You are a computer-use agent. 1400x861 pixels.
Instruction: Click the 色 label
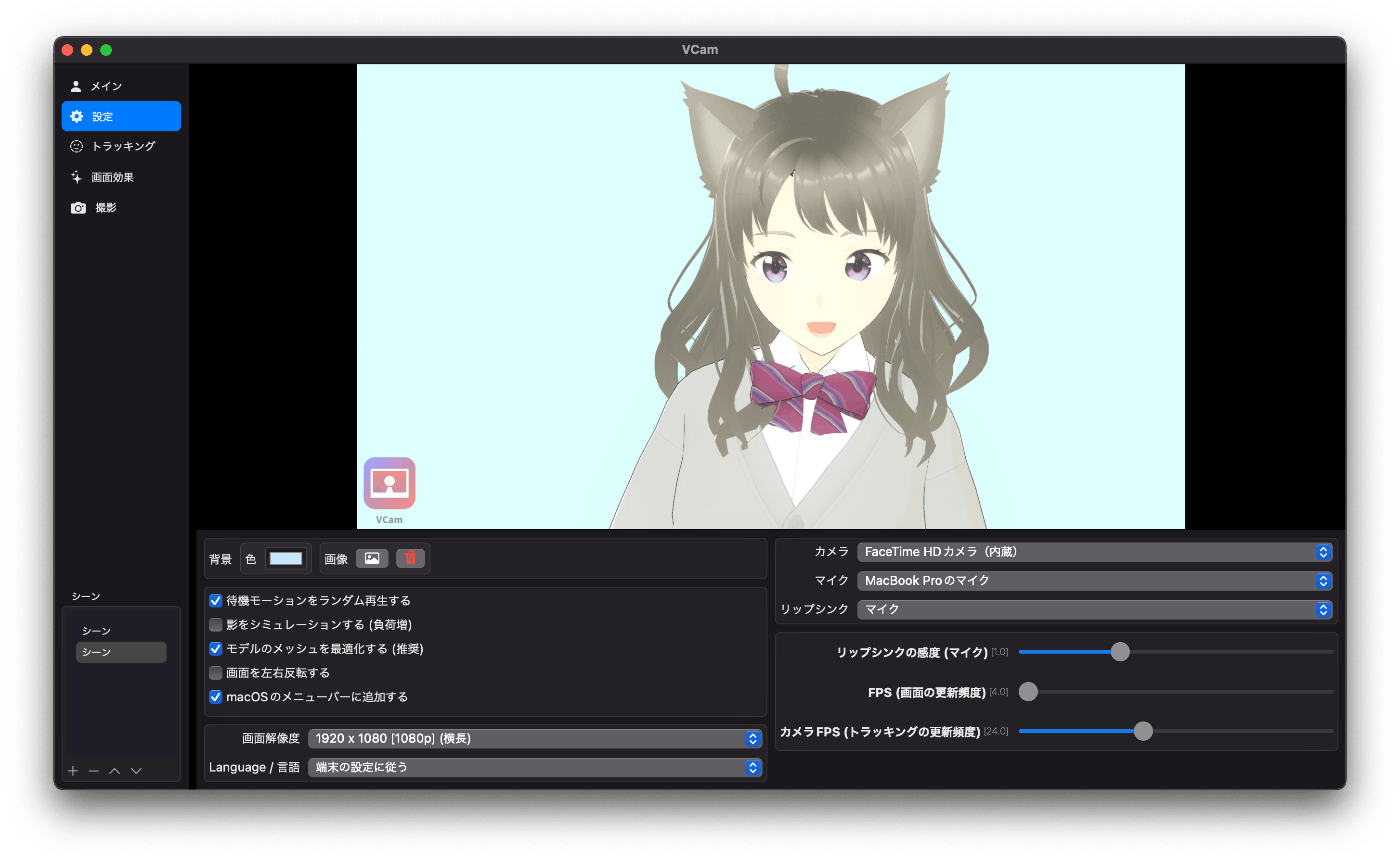click(251, 559)
